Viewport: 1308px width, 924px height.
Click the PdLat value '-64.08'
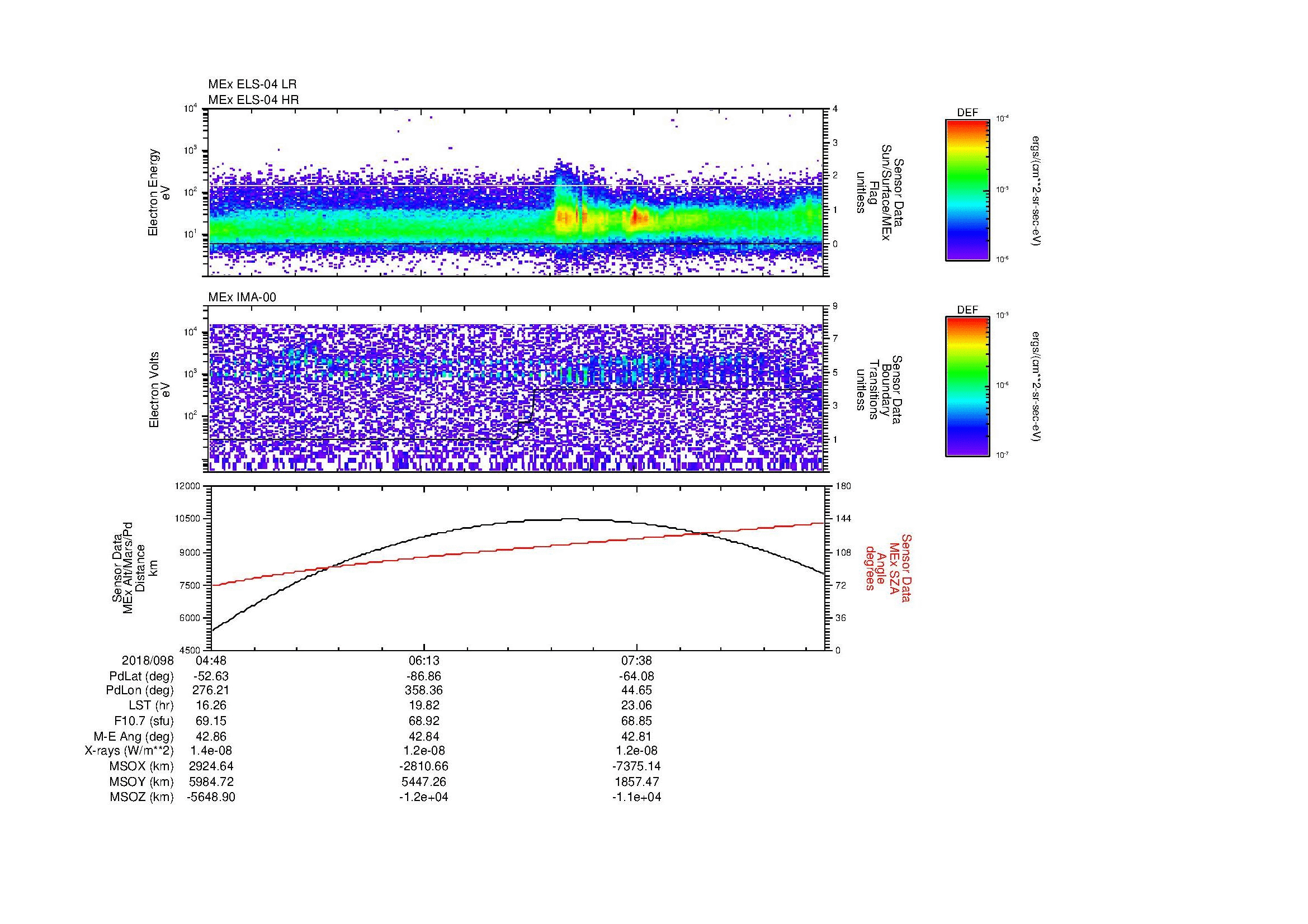[x=636, y=676]
